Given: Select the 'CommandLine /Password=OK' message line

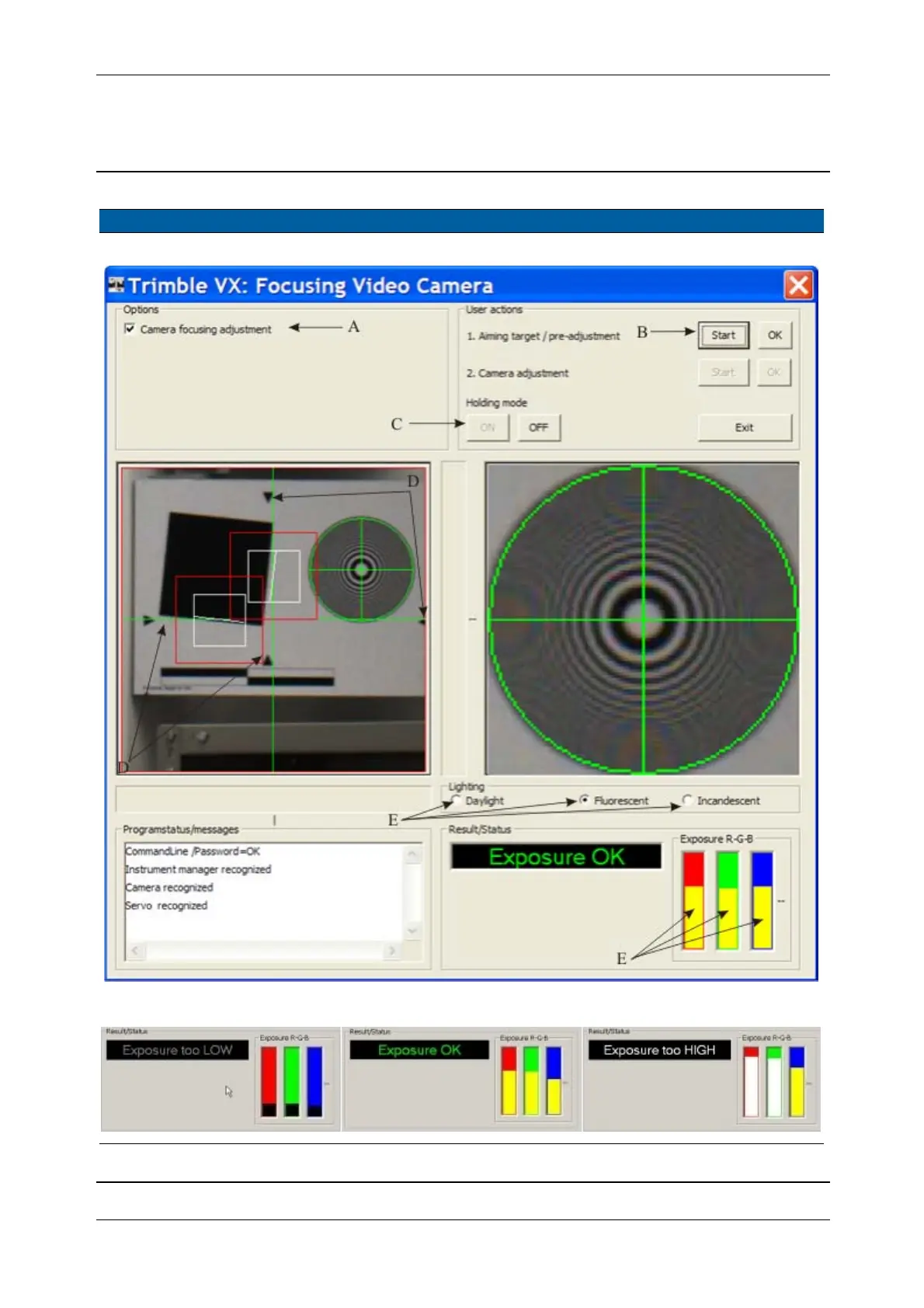Looking at the screenshot, I should coord(193,851).
